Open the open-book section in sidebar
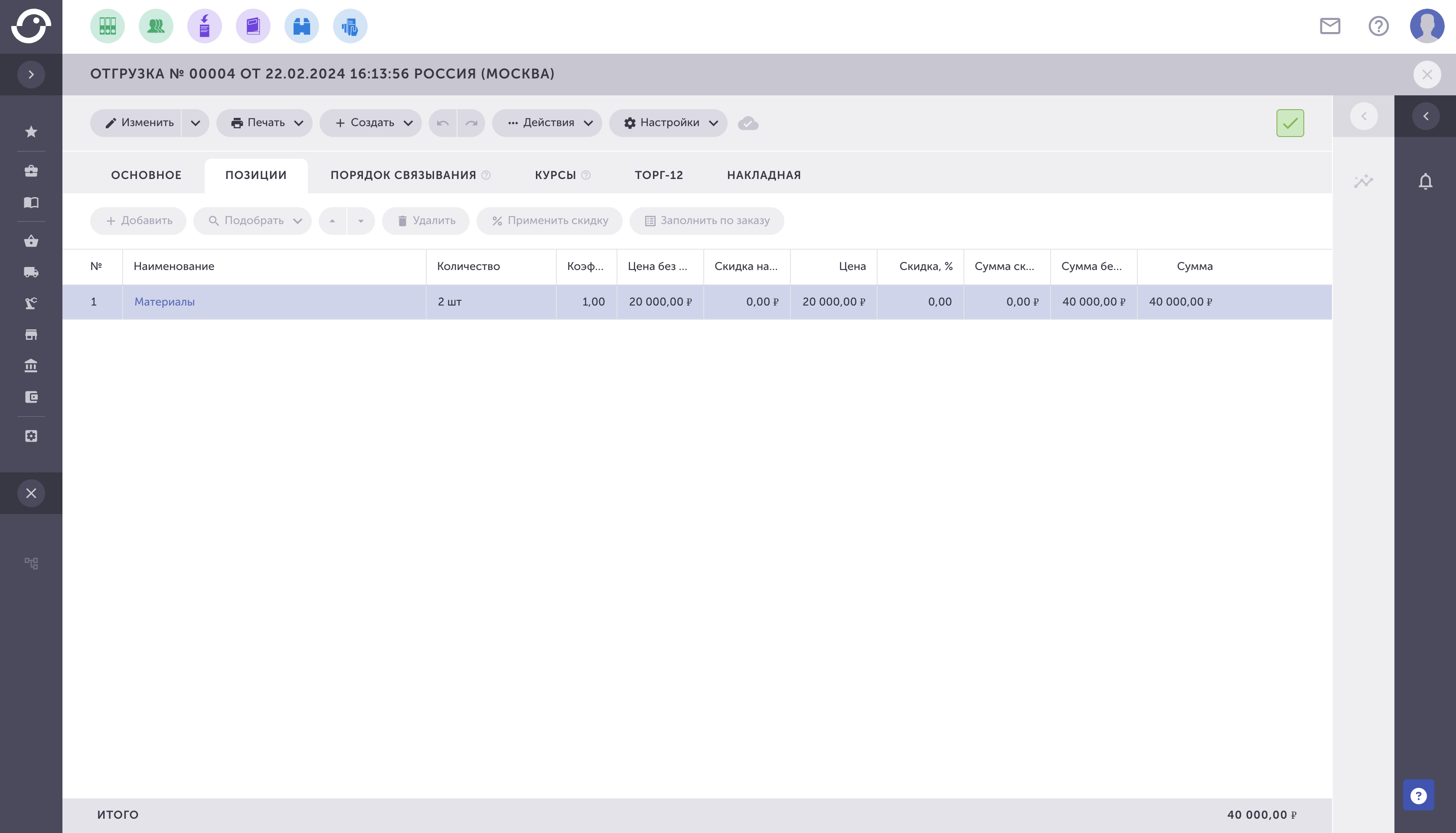 point(31,202)
